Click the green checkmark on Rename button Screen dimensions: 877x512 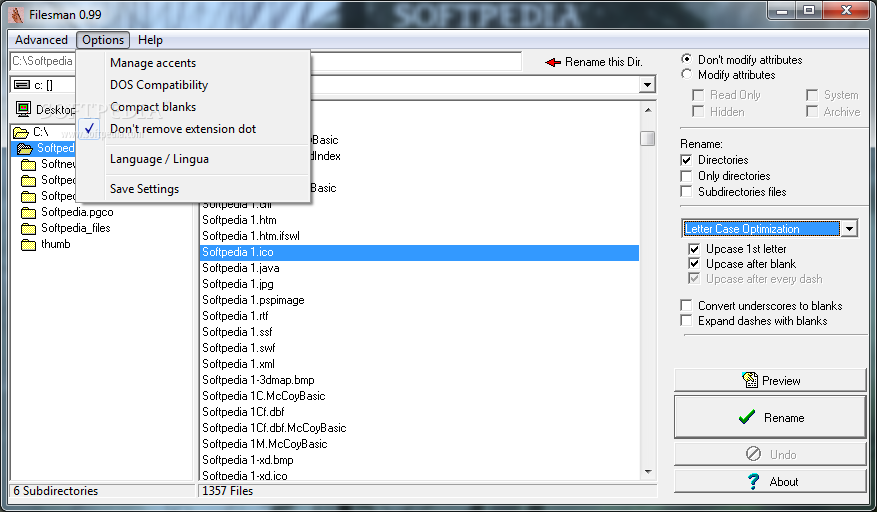[747, 417]
